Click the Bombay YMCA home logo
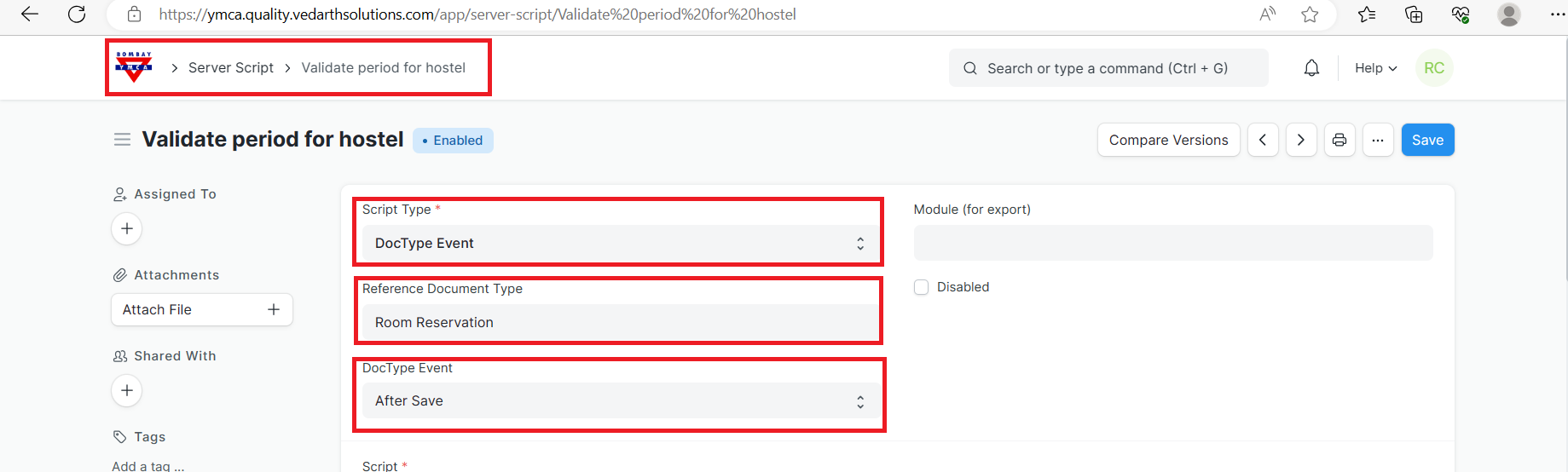The width and height of the screenshot is (1568, 472). tap(134, 66)
